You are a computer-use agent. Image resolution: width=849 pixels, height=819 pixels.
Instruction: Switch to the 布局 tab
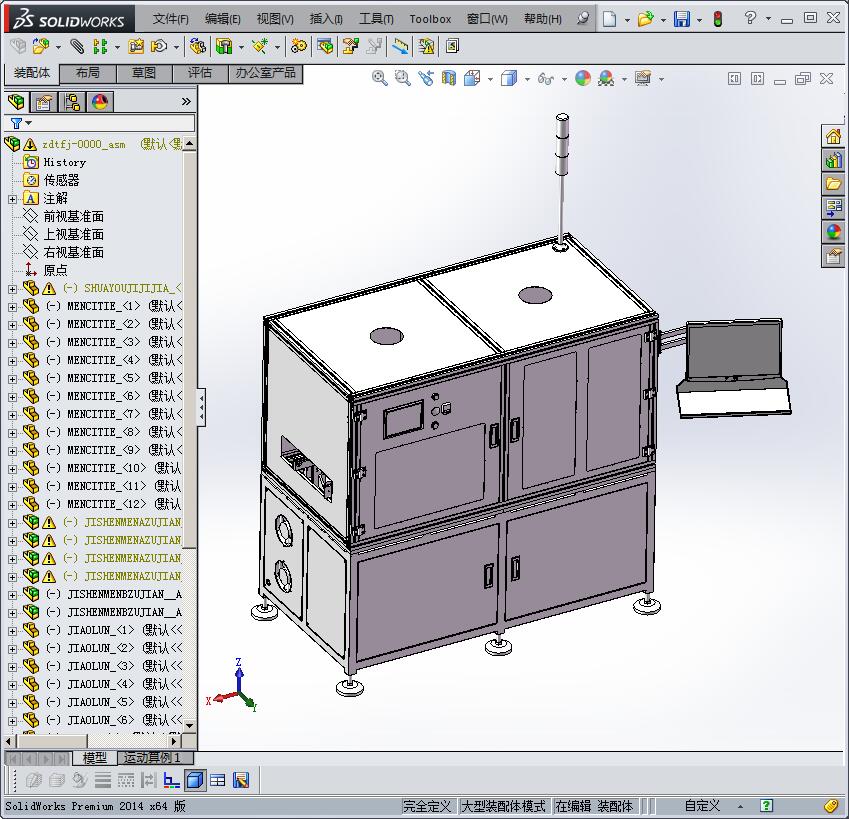88,73
